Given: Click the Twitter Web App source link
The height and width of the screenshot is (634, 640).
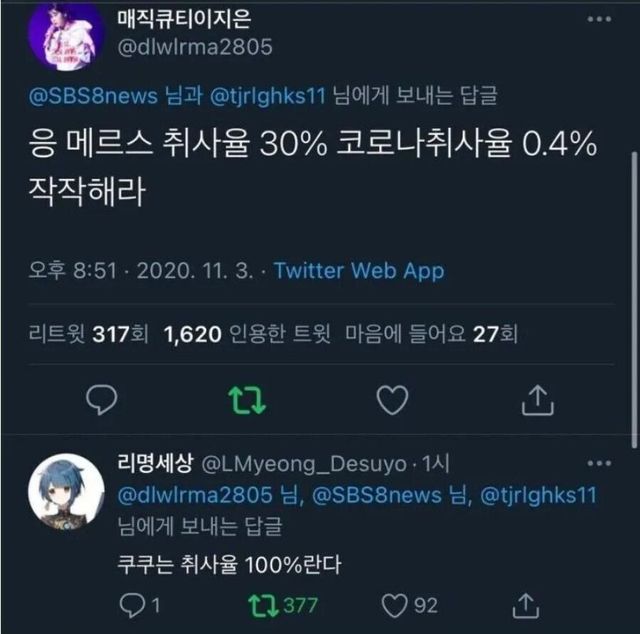Looking at the screenshot, I should (359, 271).
